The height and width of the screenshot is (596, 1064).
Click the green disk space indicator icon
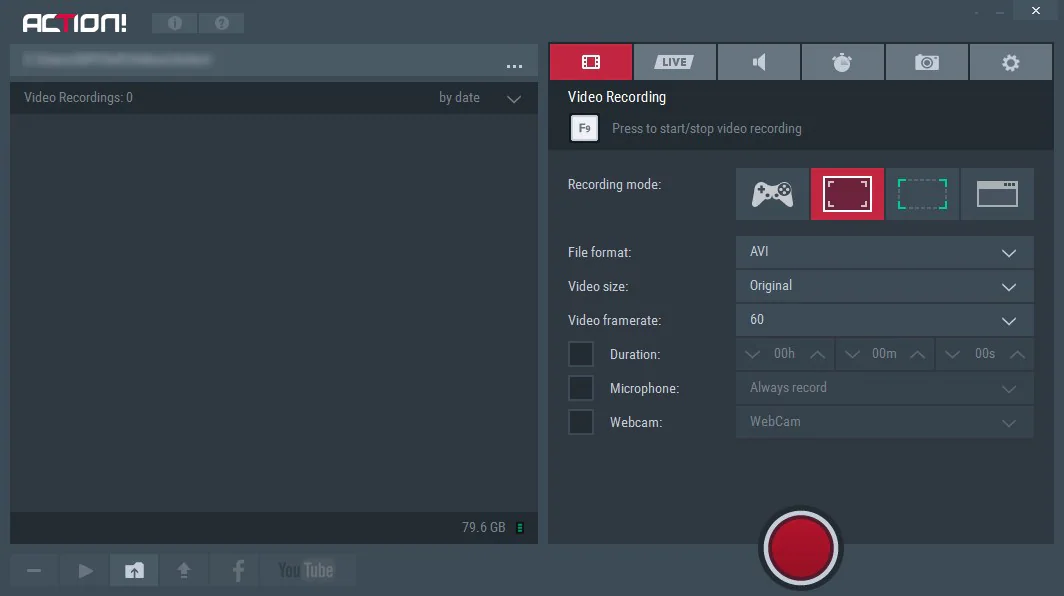pyautogui.click(x=520, y=527)
